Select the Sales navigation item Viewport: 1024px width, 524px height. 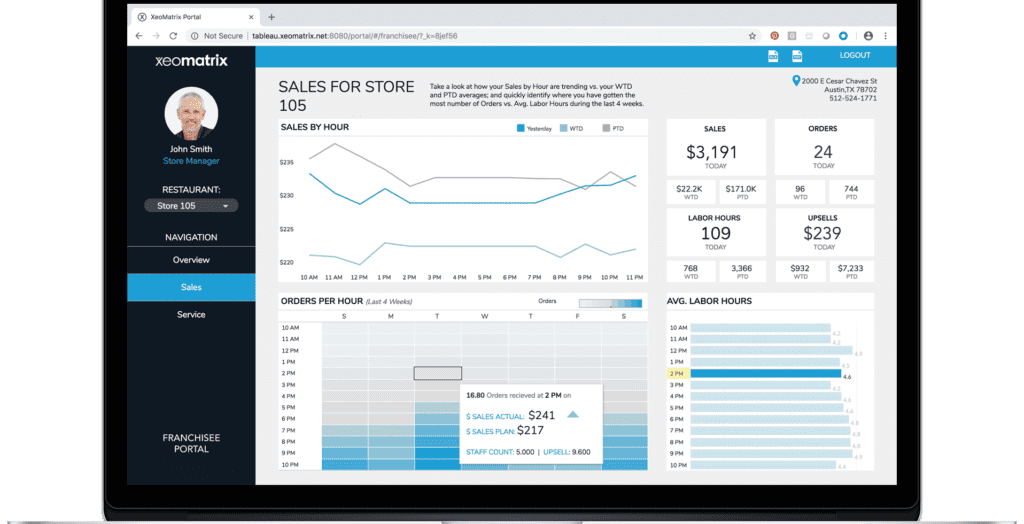pyautogui.click(x=191, y=287)
